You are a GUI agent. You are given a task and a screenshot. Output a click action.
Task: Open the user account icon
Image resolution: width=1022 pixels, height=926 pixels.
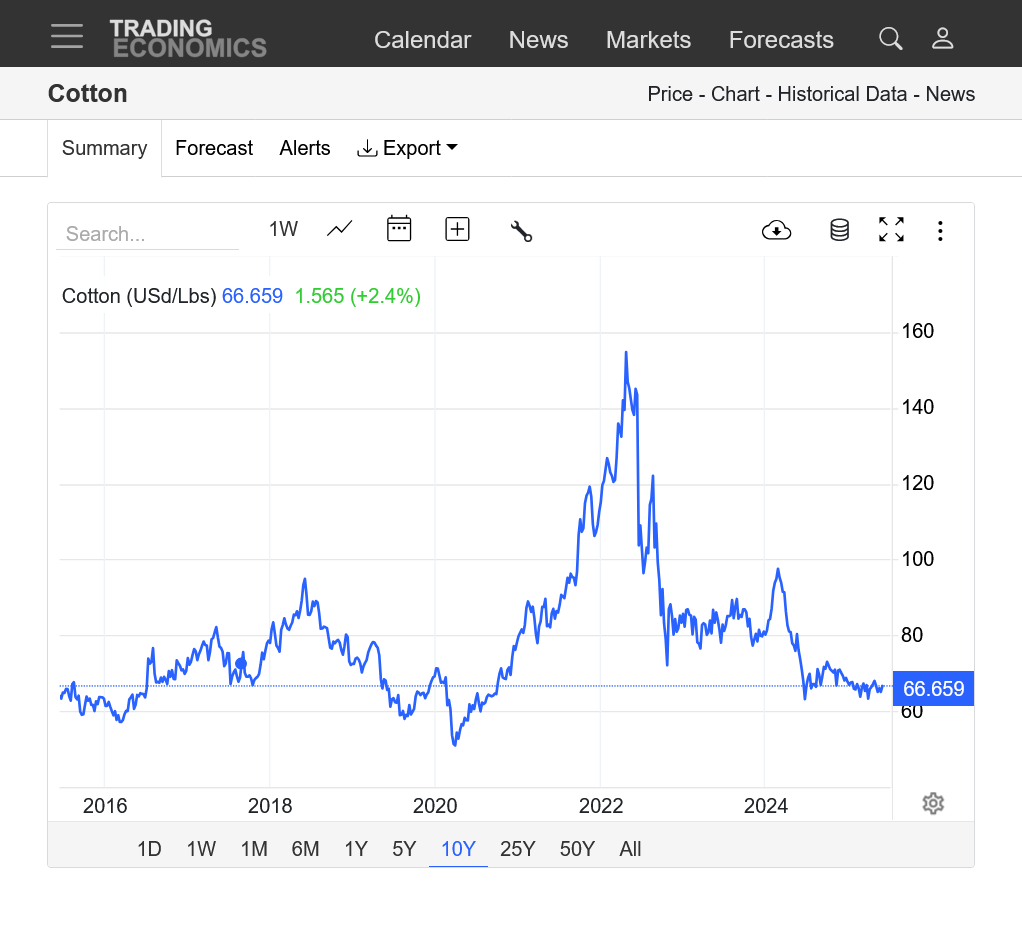pyautogui.click(x=942, y=38)
